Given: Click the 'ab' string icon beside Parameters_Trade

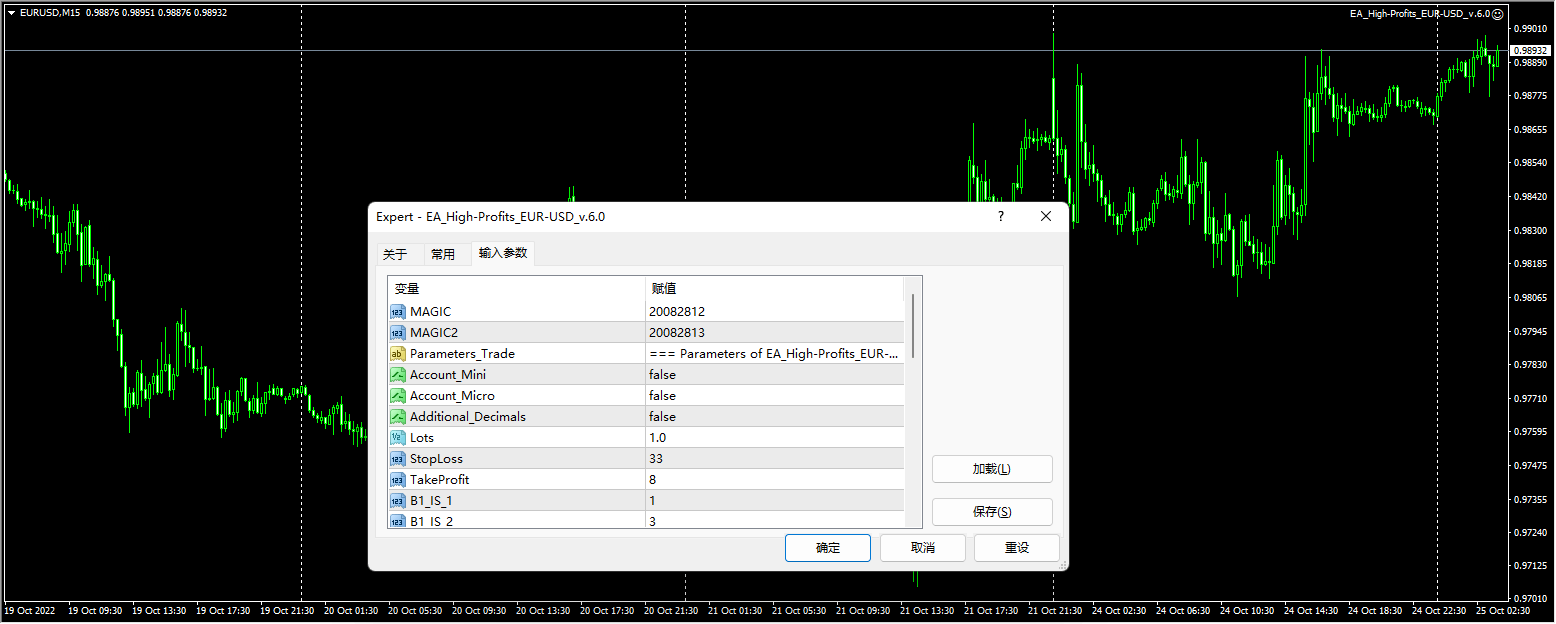Looking at the screenshot, I should [x=398, y=353].
